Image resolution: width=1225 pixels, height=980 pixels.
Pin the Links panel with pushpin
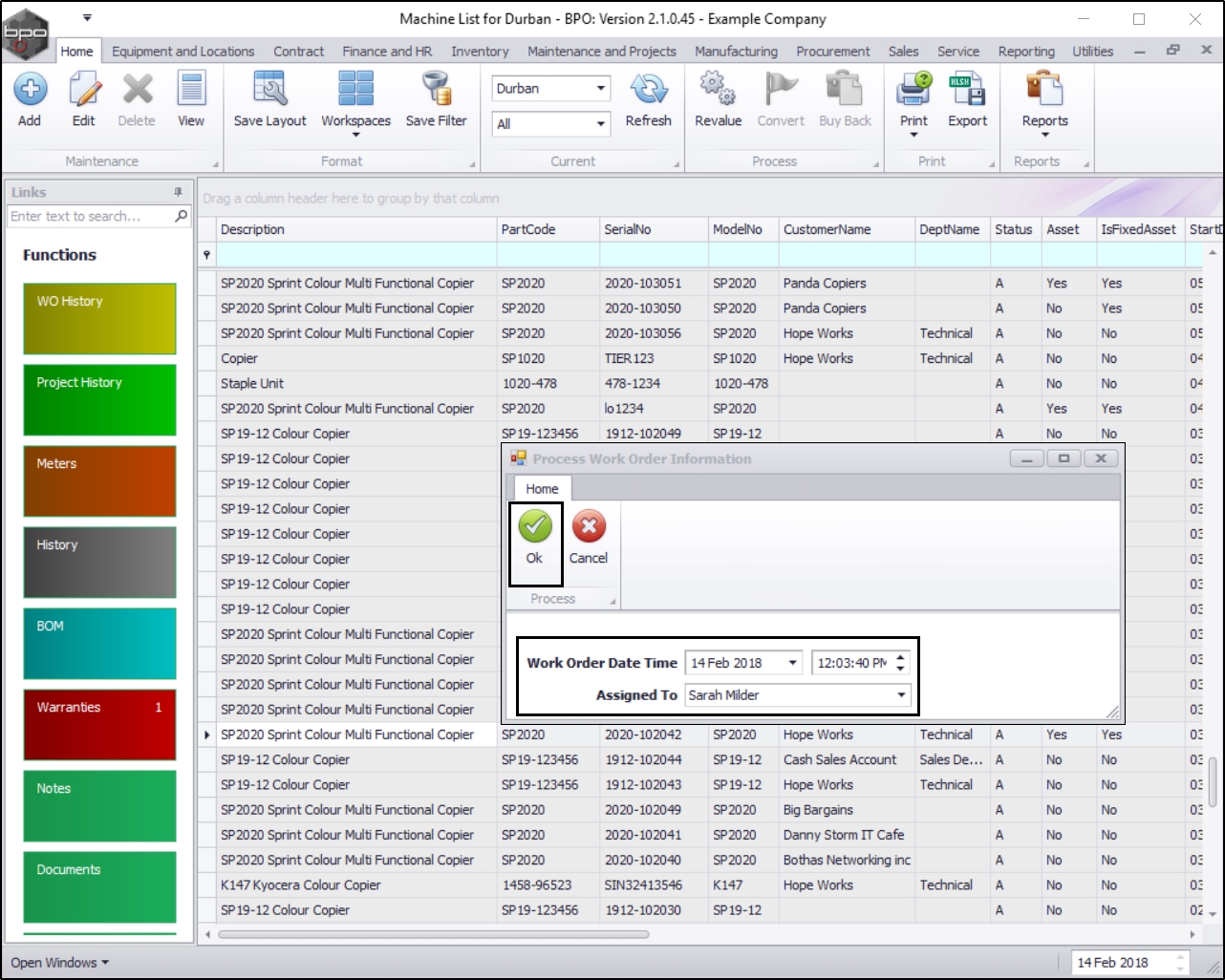178,192
